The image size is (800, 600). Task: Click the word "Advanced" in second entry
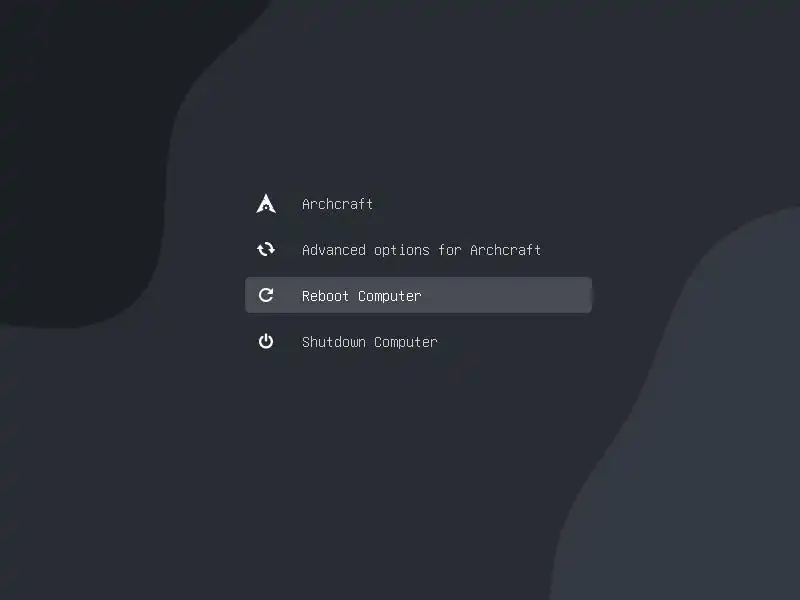pyautogui.click(x=334, y=250)
